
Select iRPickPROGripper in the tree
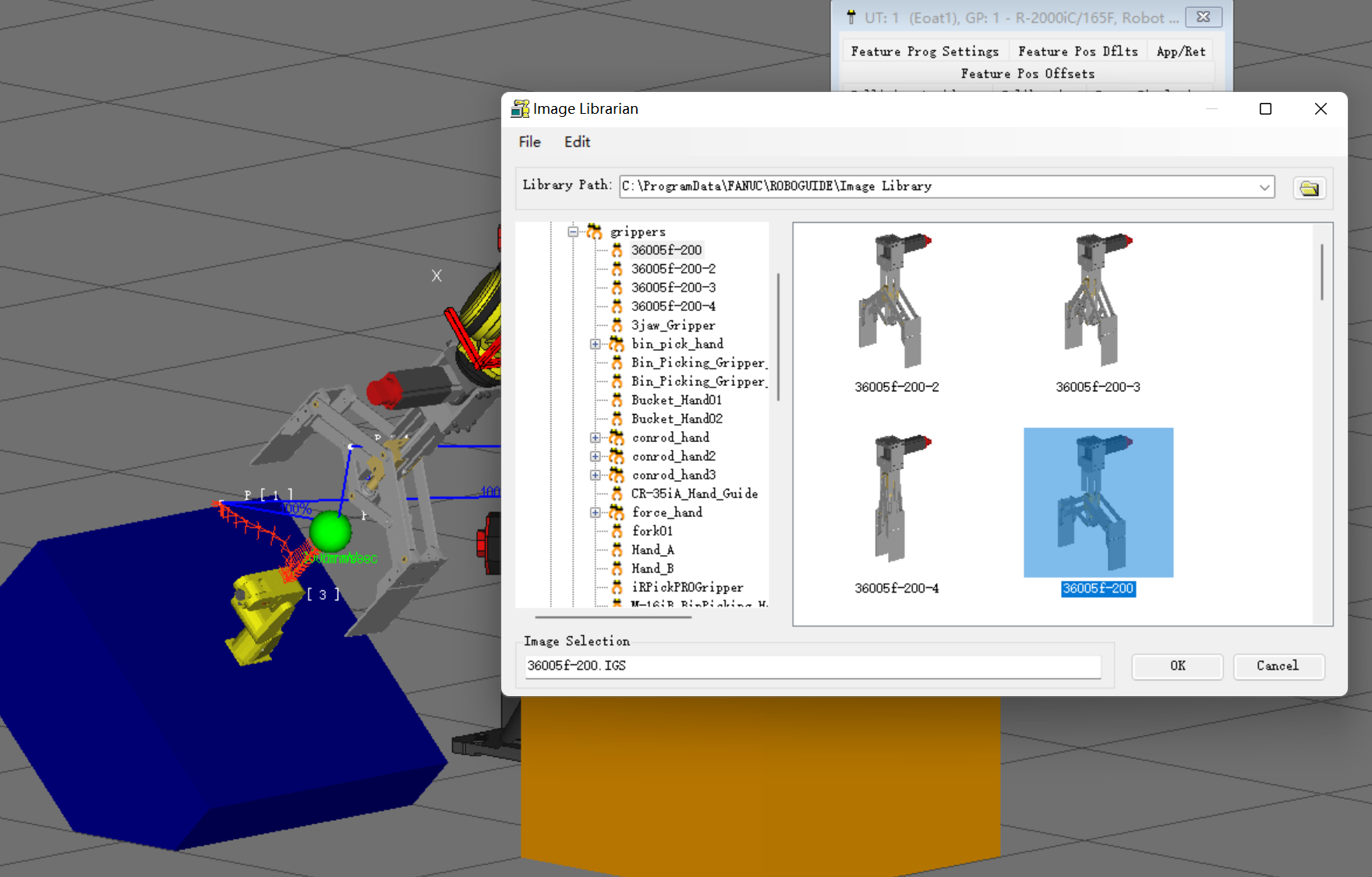click(687, 587)
